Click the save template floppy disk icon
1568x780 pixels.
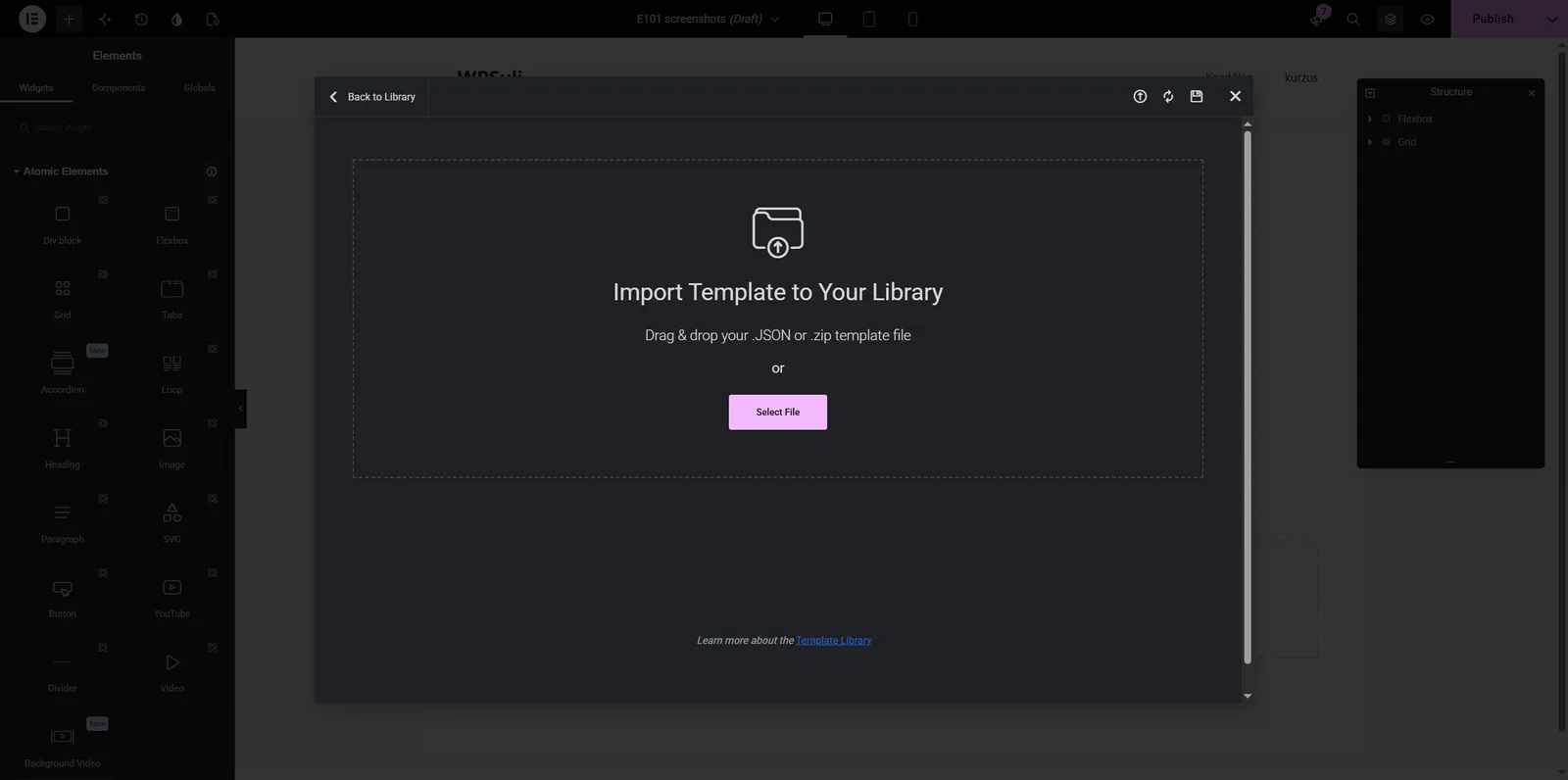1197,96
